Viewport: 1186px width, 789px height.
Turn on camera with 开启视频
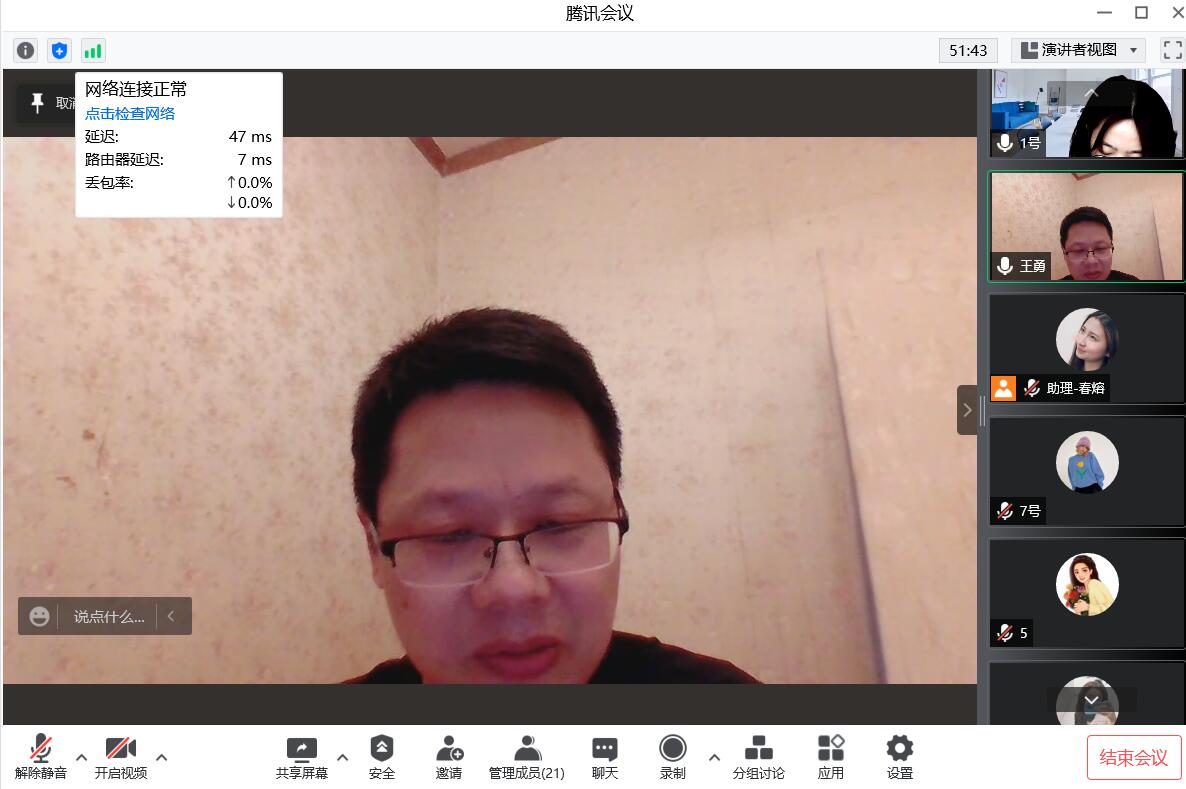pos(121,757)
